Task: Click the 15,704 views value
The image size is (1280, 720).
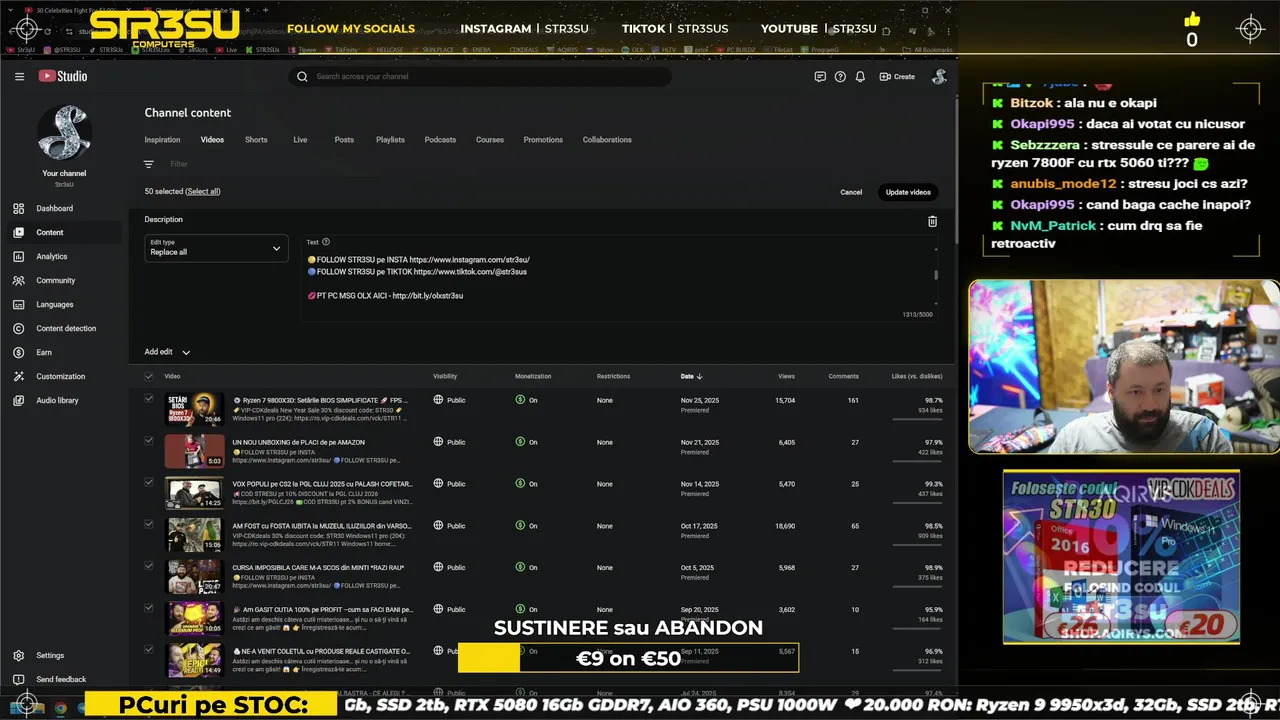Action: pyautogui.click(x=785, y=400)
